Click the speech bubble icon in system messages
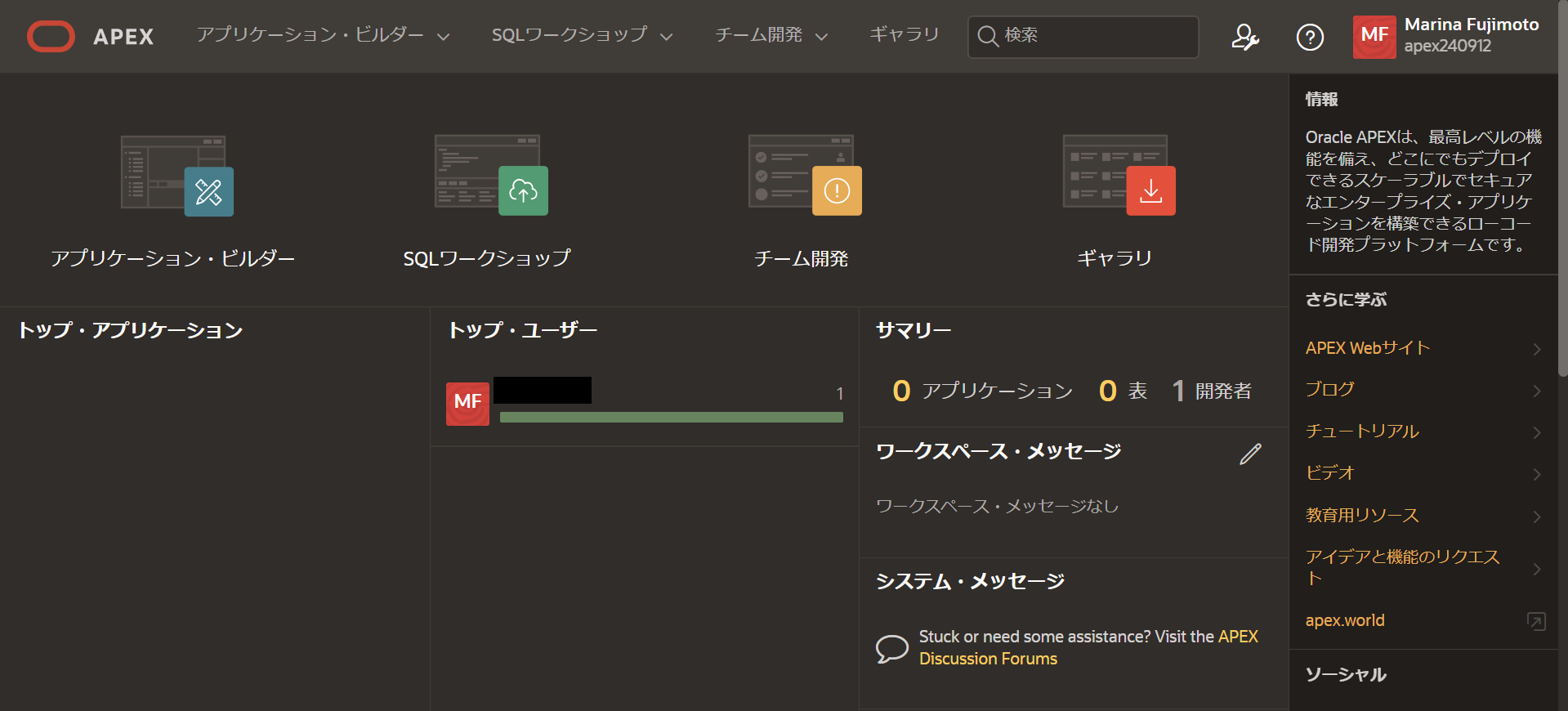The width and height of the screenshot is (1568, 711). click(891, 649)
